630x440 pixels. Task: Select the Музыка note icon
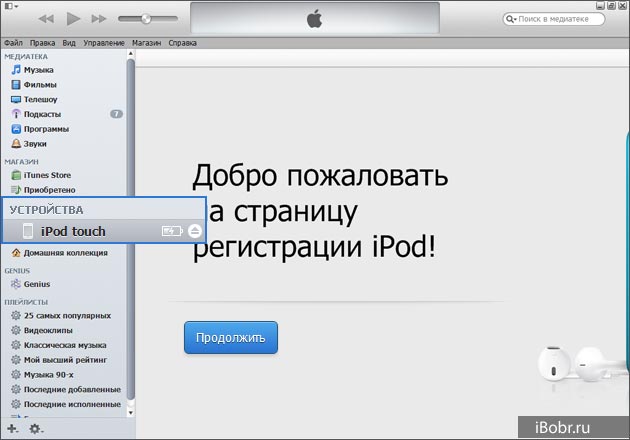pyautogui.click(x=16, y=70)
